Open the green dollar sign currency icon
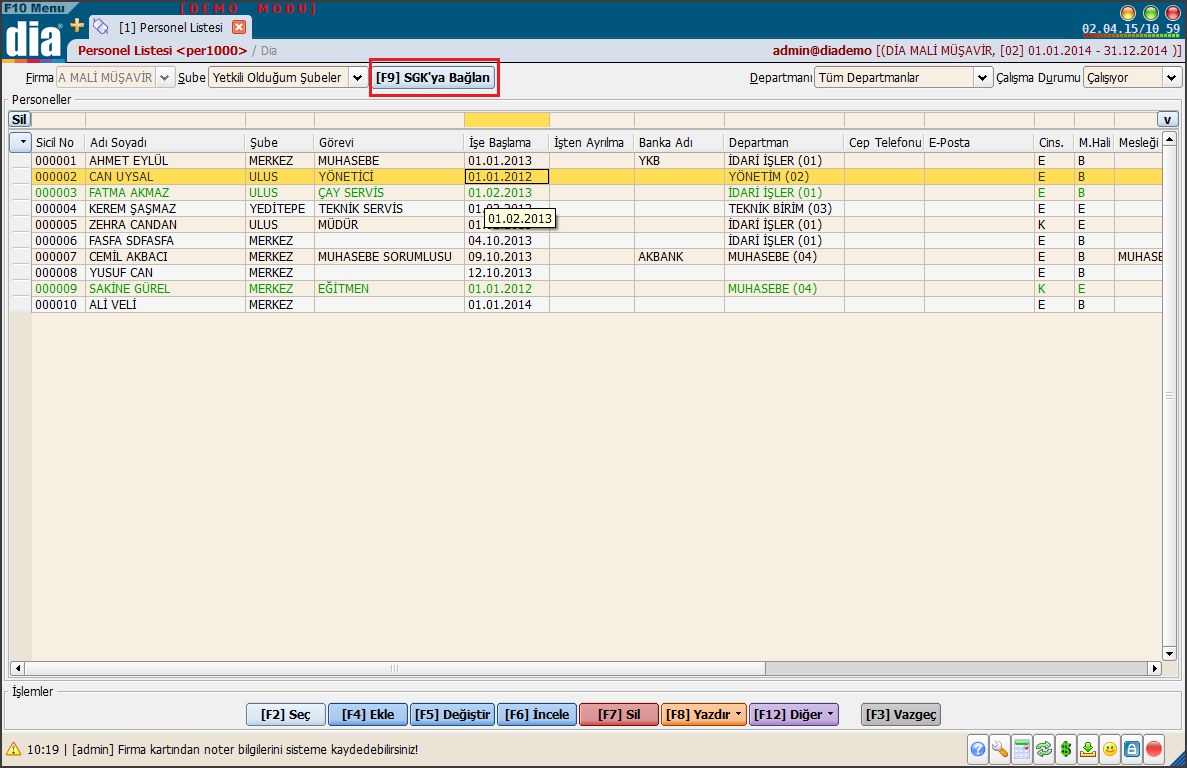This screenshot has width=1187, height=768. coord(1066,749)
